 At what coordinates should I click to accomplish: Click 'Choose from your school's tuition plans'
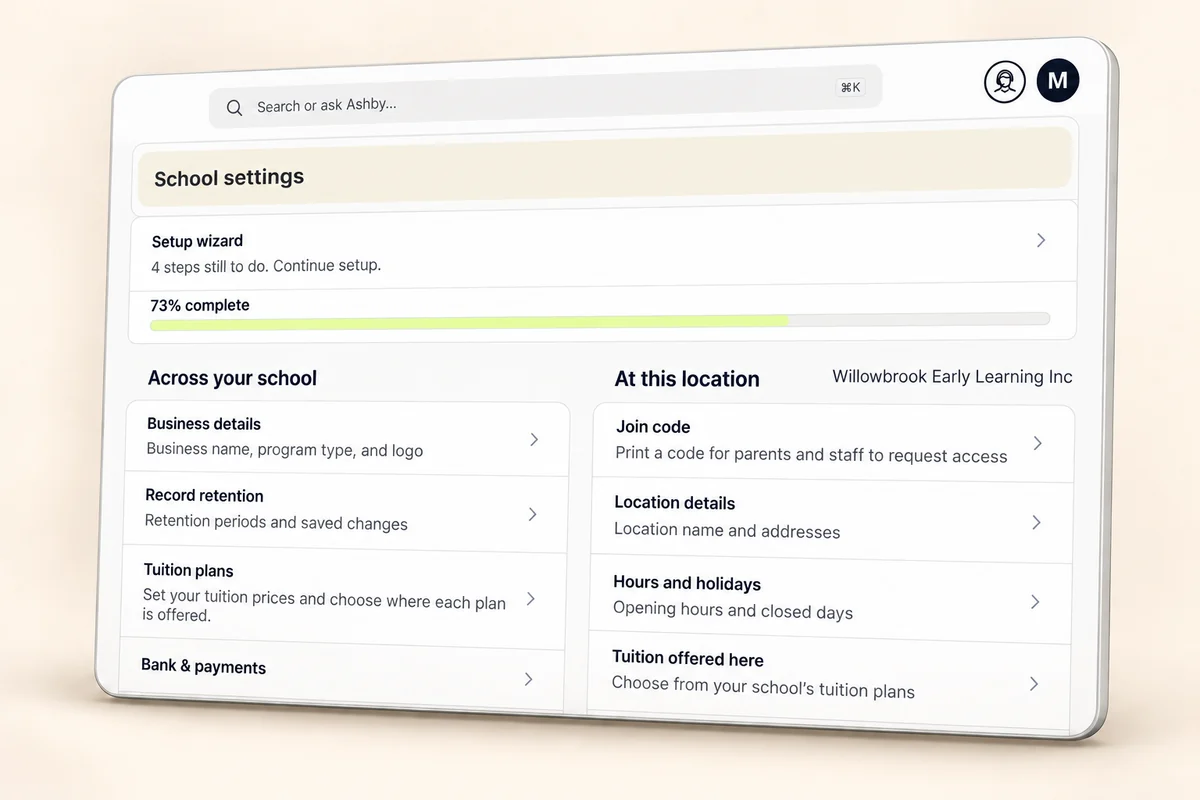tap(763, 686)
